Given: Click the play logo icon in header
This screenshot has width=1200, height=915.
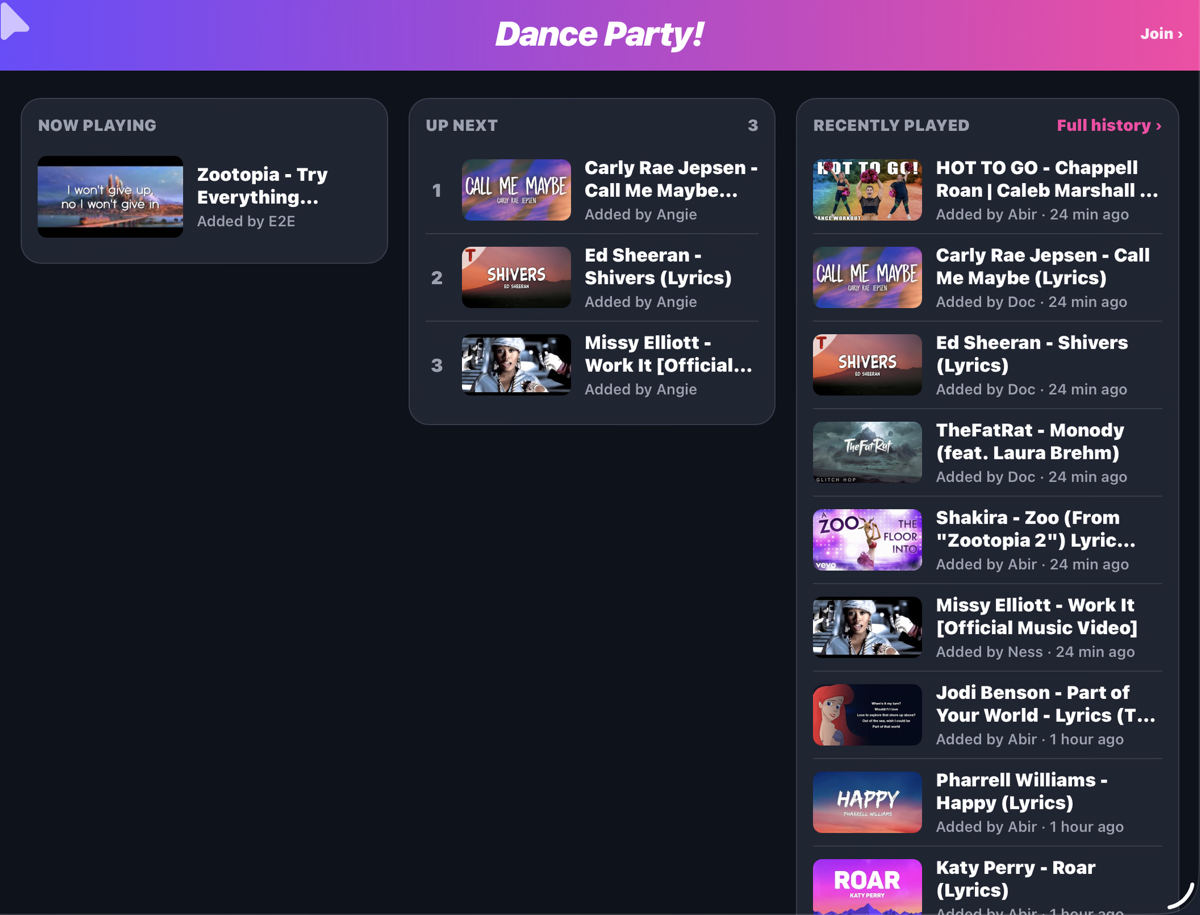Looking at the screenshot, I should pos(14,22).
